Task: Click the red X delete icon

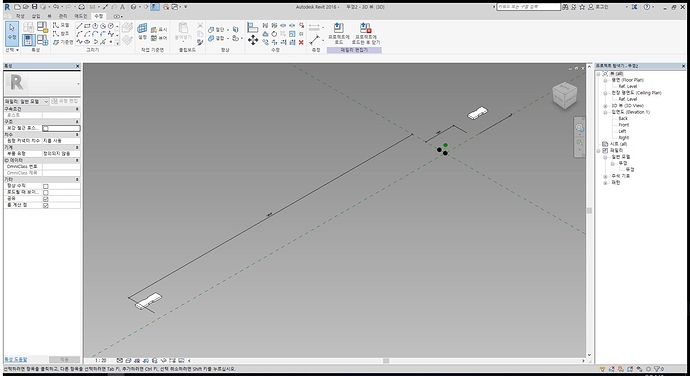Action: 301,42
